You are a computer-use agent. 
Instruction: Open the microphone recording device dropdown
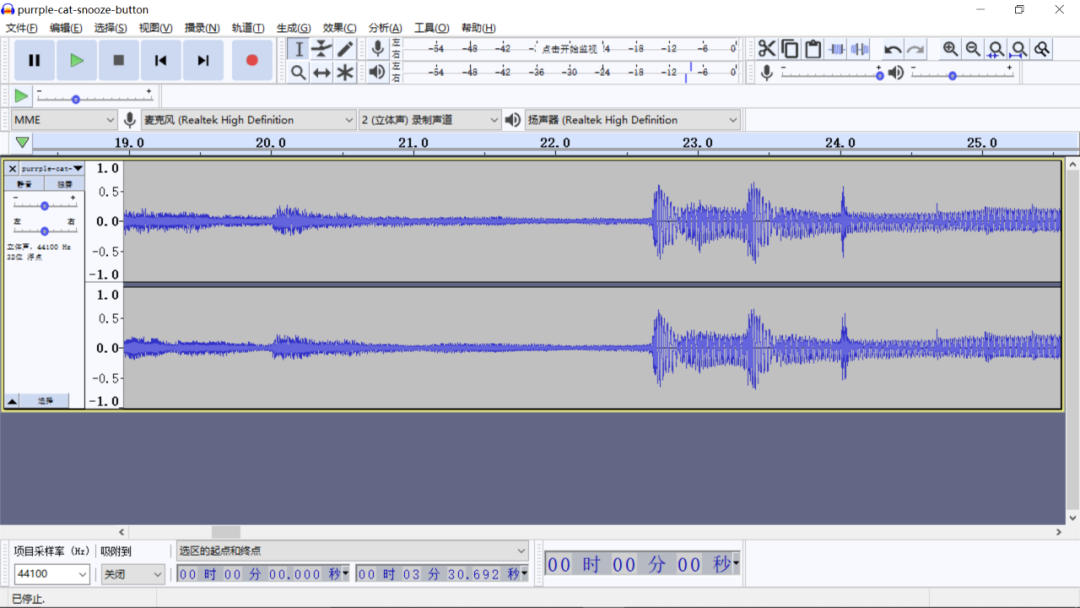(x=248, y=120)
